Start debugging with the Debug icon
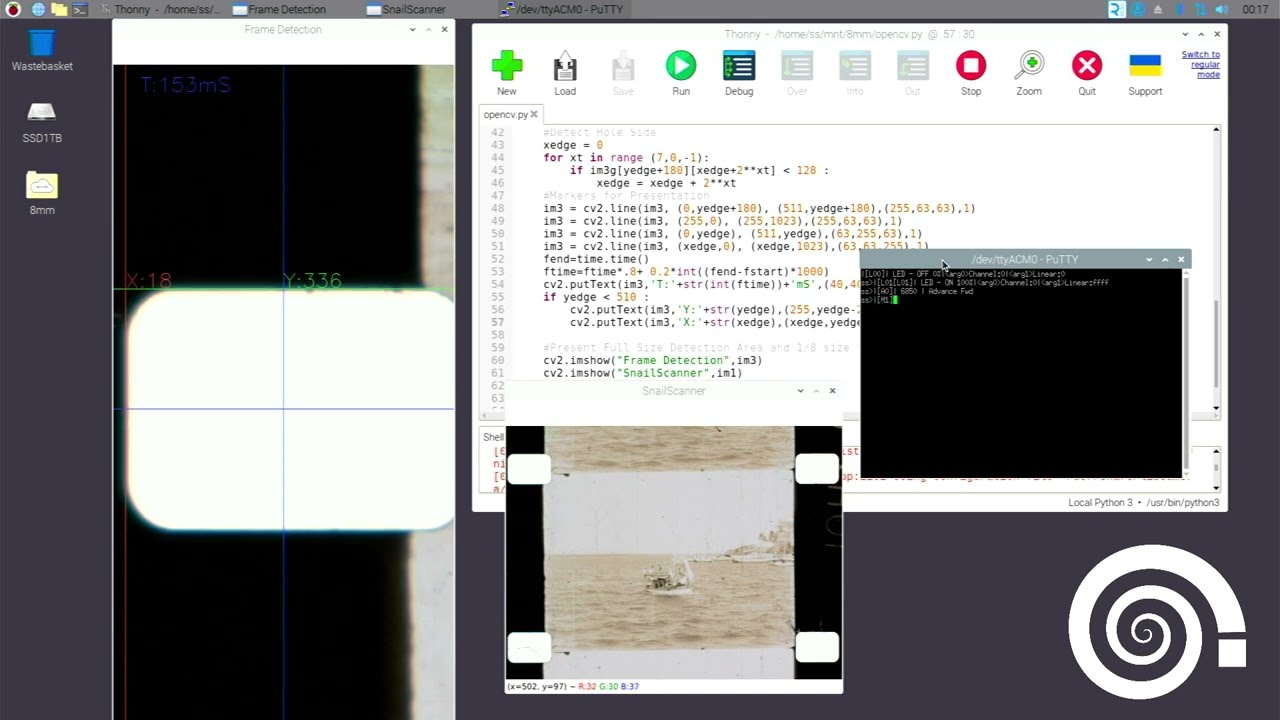Image resolution: width=1280 pixels, height=720 pixels. 739,66
